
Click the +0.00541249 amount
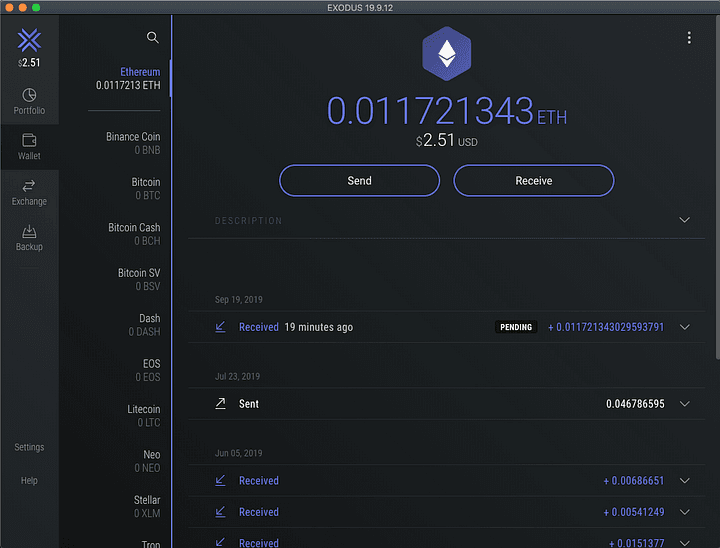click(x=634, y=512)
